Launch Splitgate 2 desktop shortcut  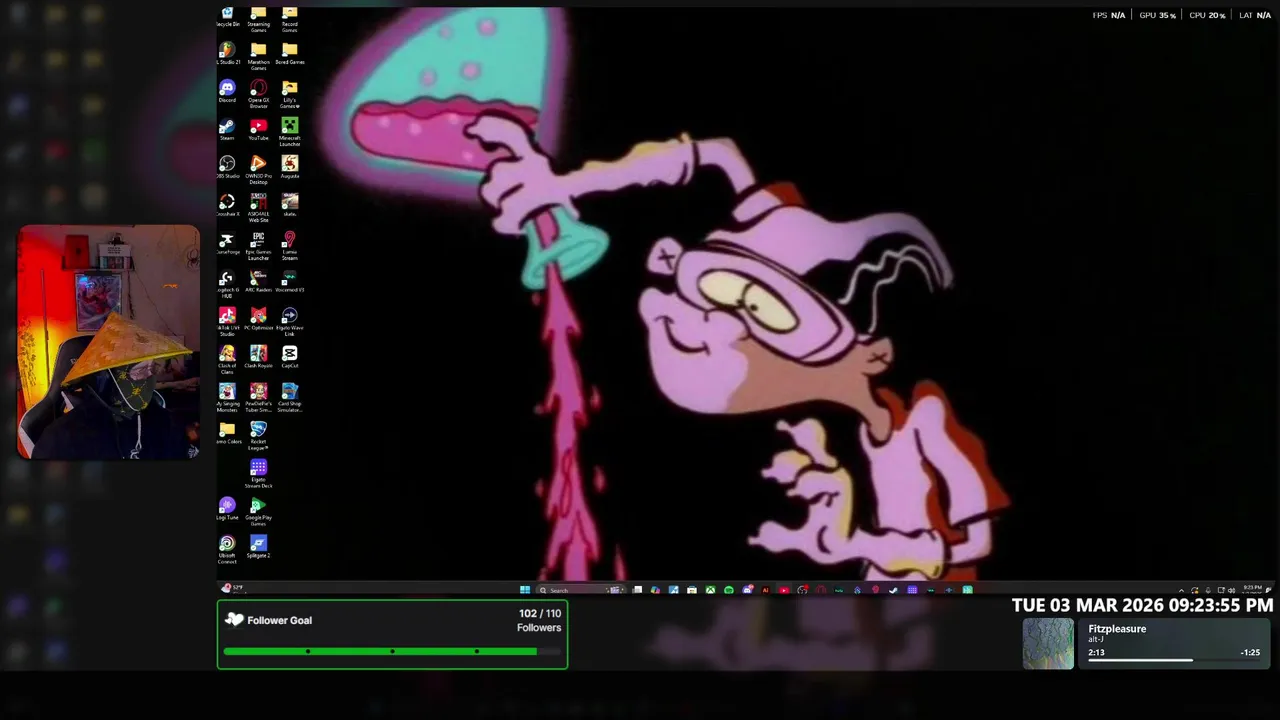[258, 547]
